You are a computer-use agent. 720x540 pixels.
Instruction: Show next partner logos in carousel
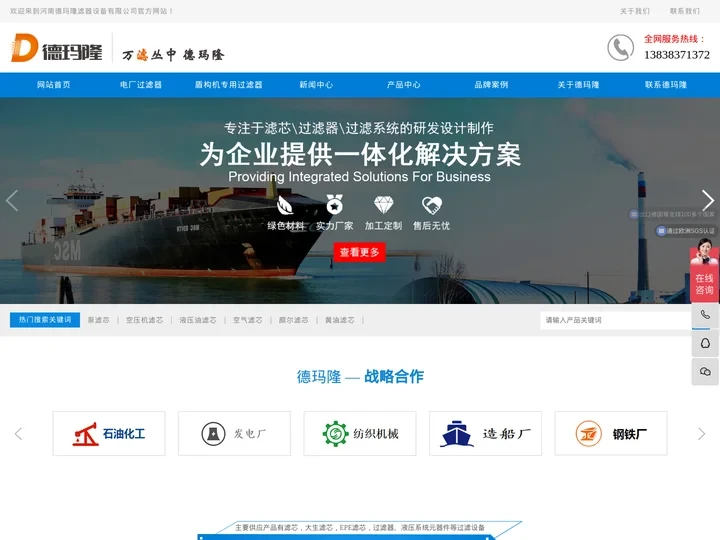pyautogui.click(x=701, y=433)
